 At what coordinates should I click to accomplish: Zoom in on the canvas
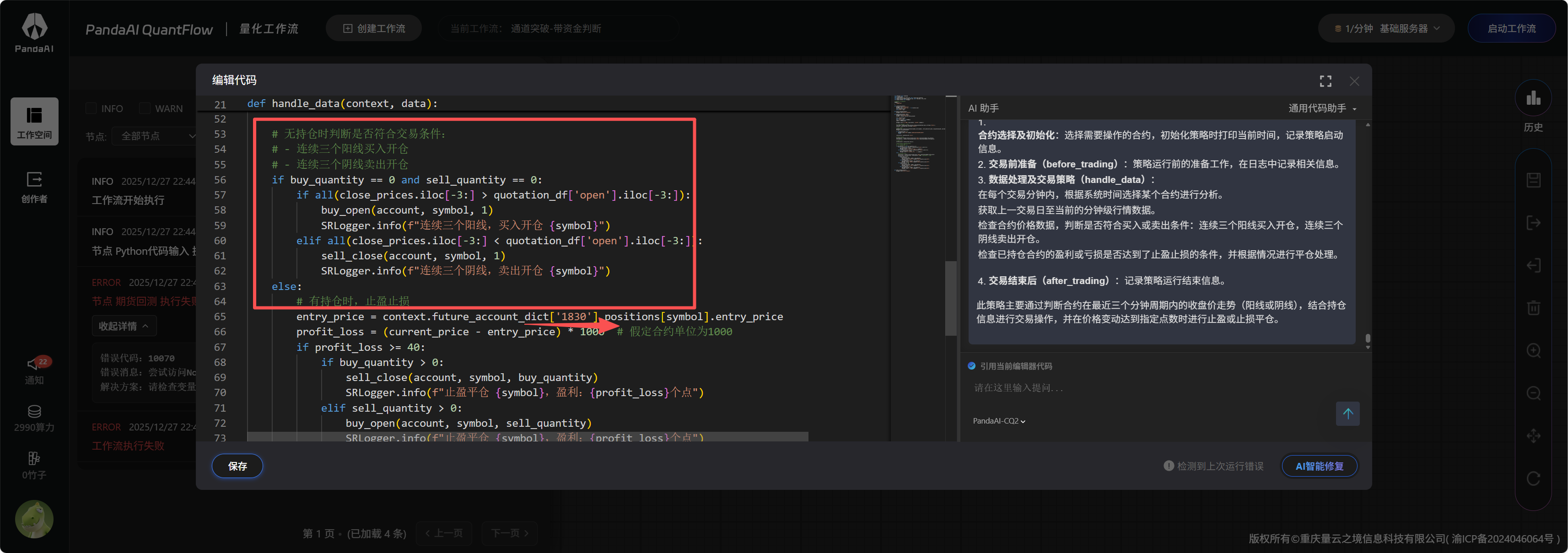(x=1533, y=350)
